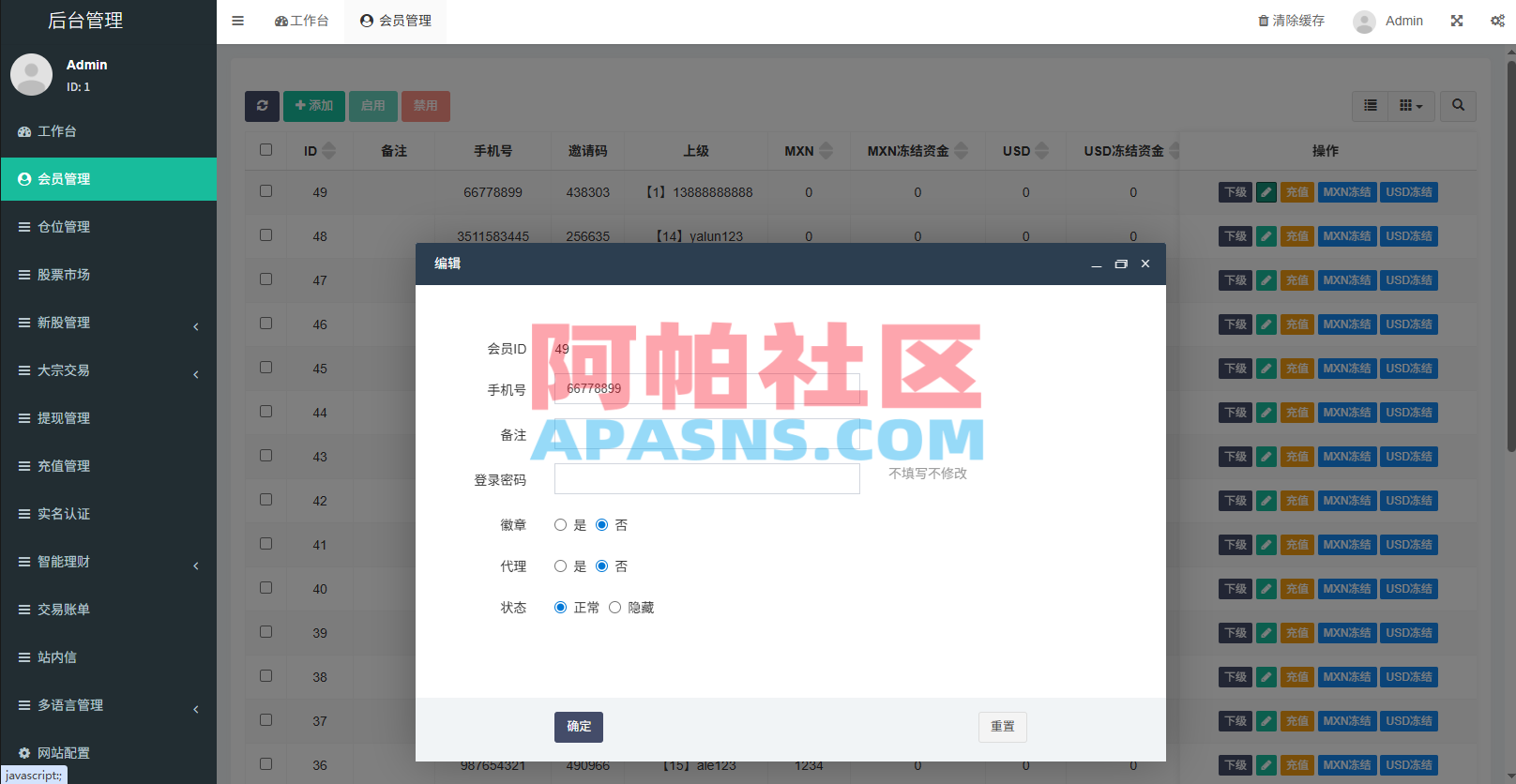This screenshot has height=784, width=1516.
Task: Set 状态 to 隐藏
Action: point(614,608)
